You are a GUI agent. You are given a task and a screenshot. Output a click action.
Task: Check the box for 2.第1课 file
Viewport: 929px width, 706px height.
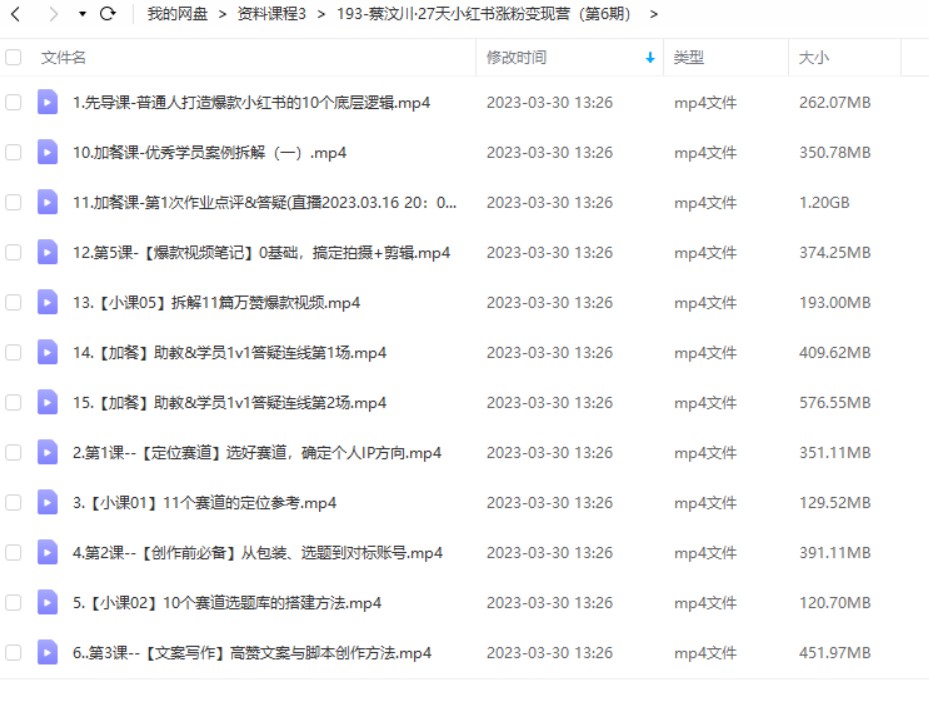pyautogui.click(x=13, y=453)
